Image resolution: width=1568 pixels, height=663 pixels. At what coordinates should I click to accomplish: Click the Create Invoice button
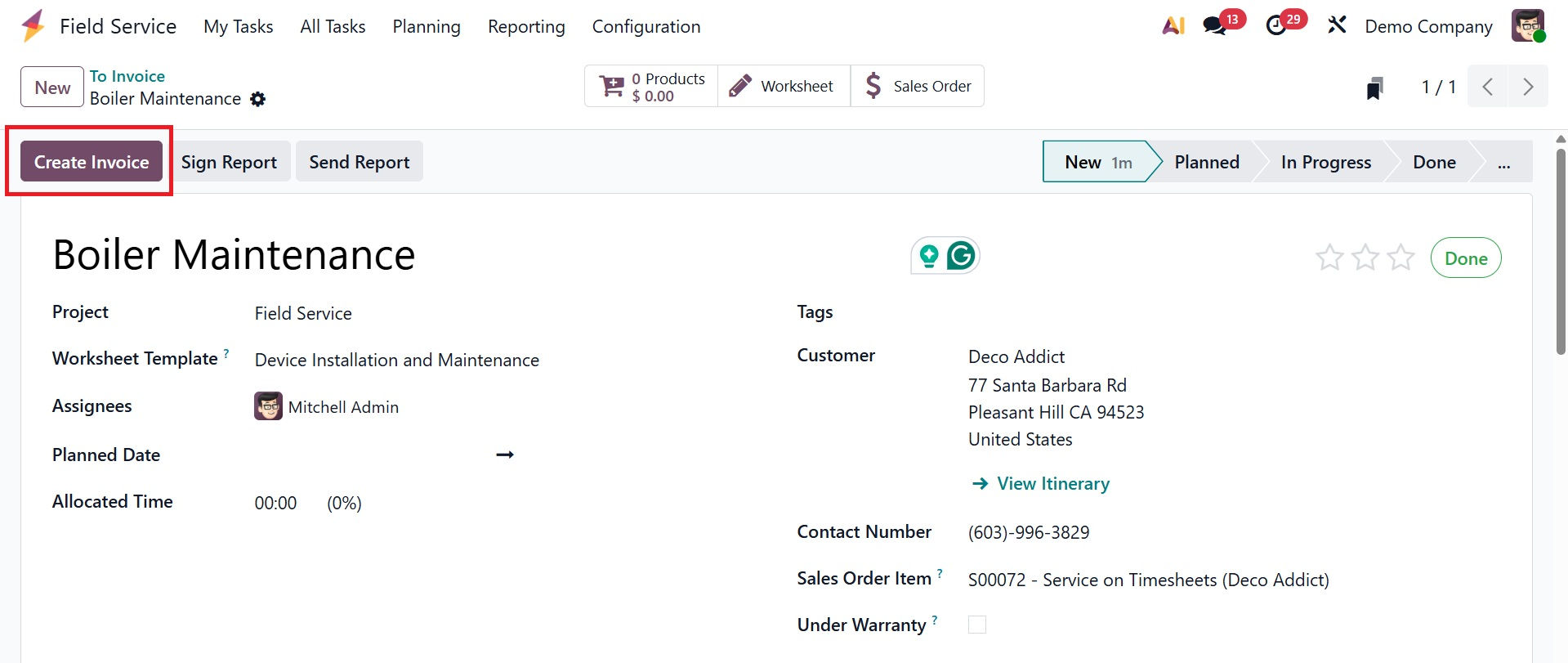pyautogui.click(x=92, y=162)
